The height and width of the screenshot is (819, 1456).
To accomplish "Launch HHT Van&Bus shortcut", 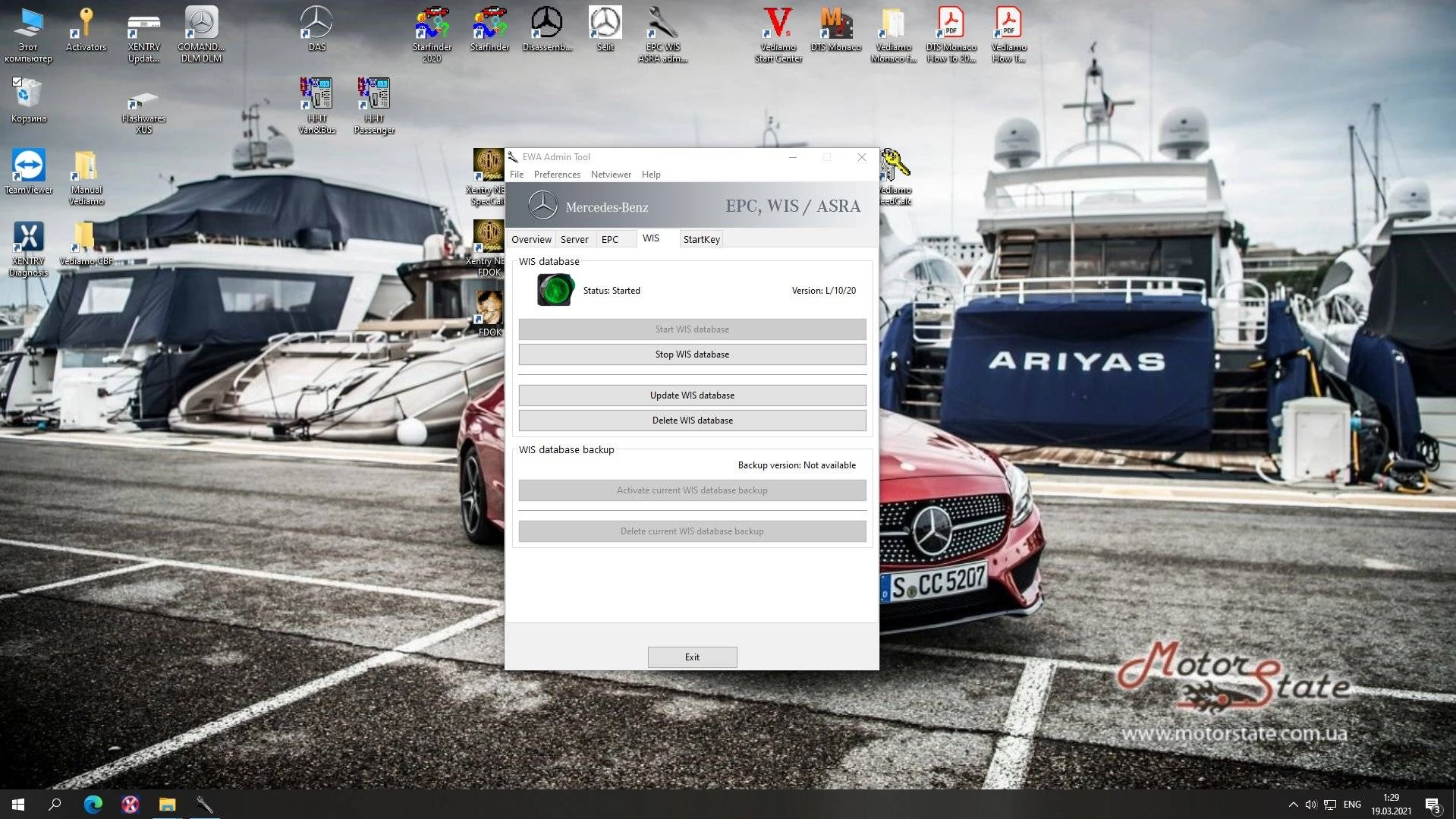I will (x=316, y=106).
